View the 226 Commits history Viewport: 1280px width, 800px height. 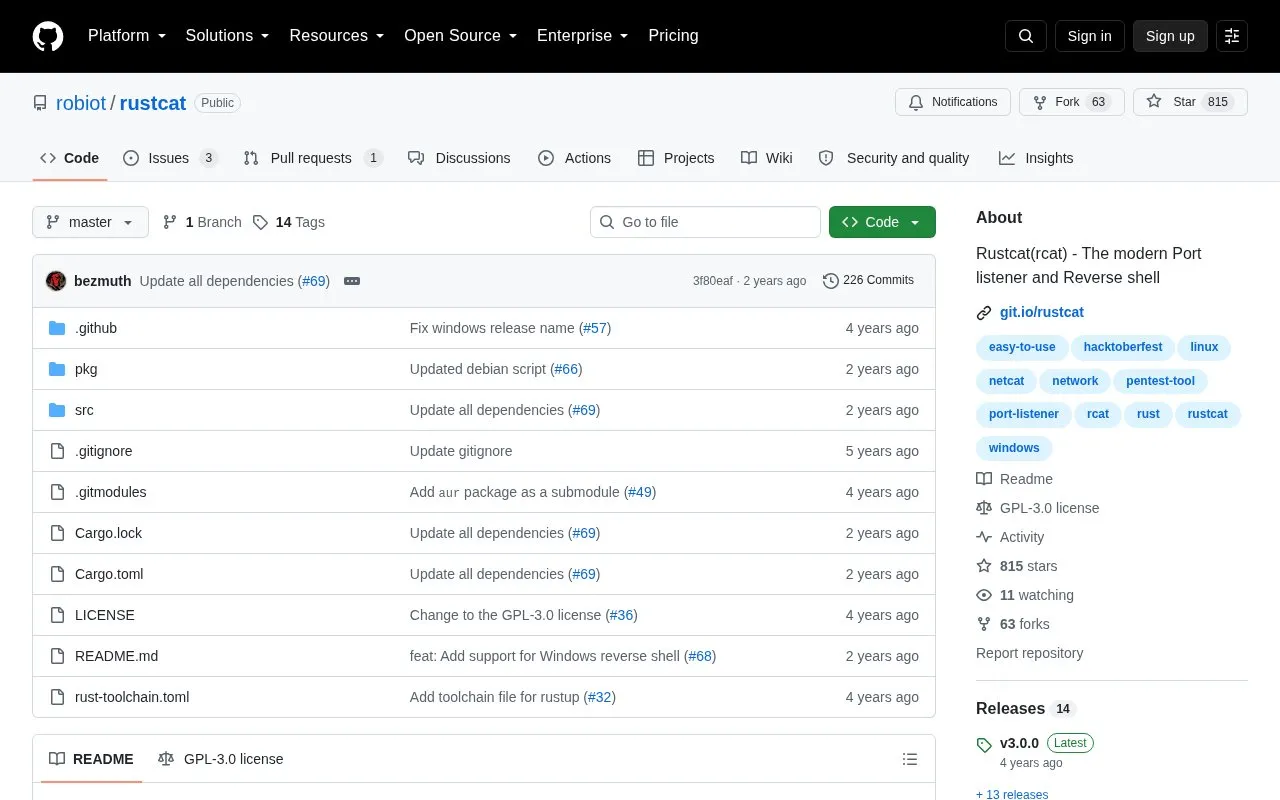(868, 280)
